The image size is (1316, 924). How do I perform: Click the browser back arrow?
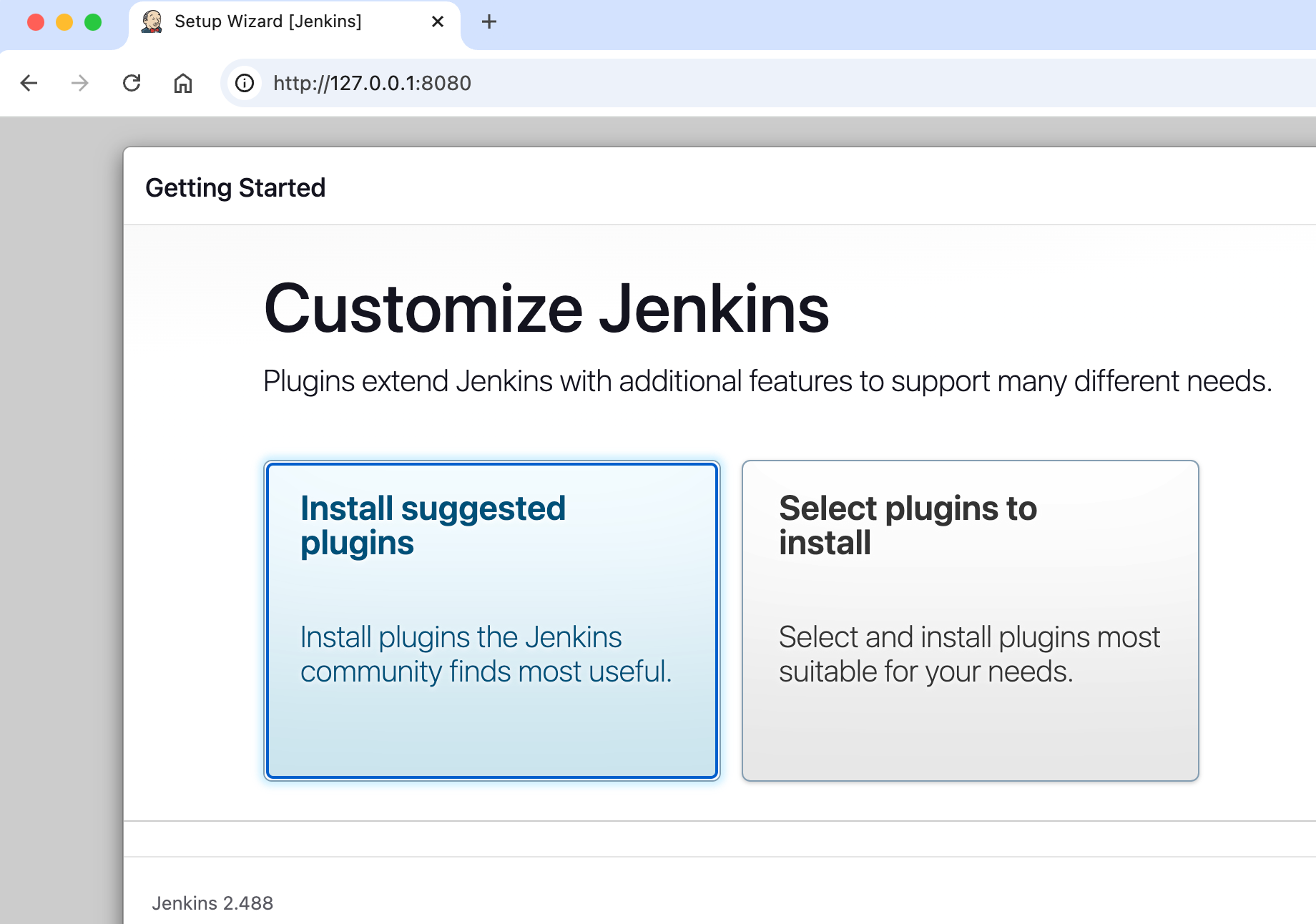[29, 83]
